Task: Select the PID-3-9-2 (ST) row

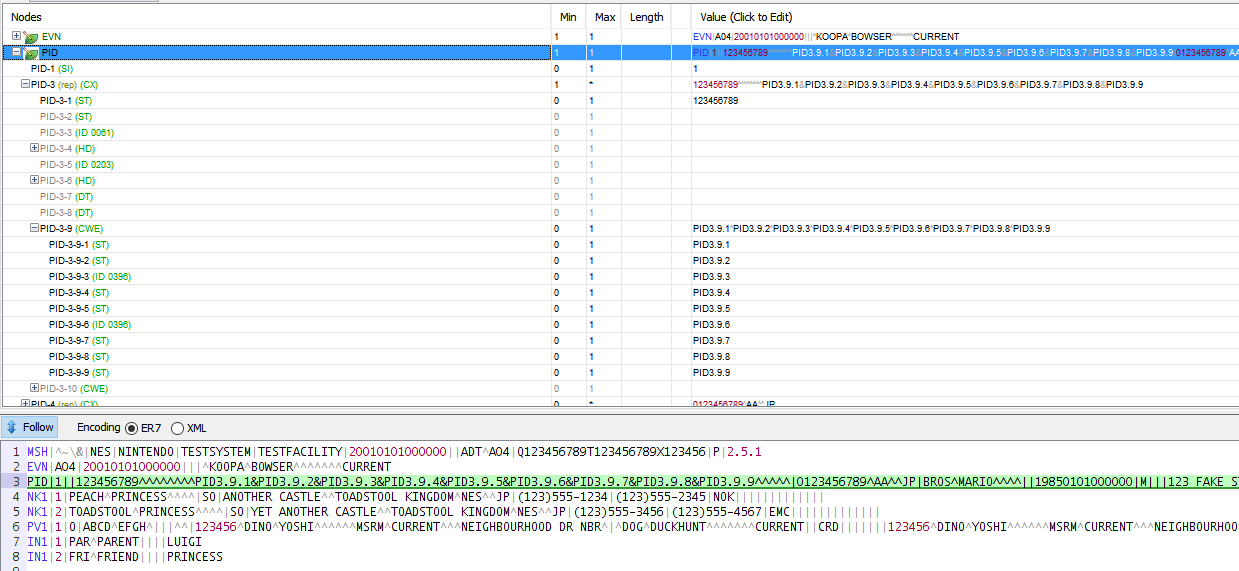Action: (x=275, y=261)
